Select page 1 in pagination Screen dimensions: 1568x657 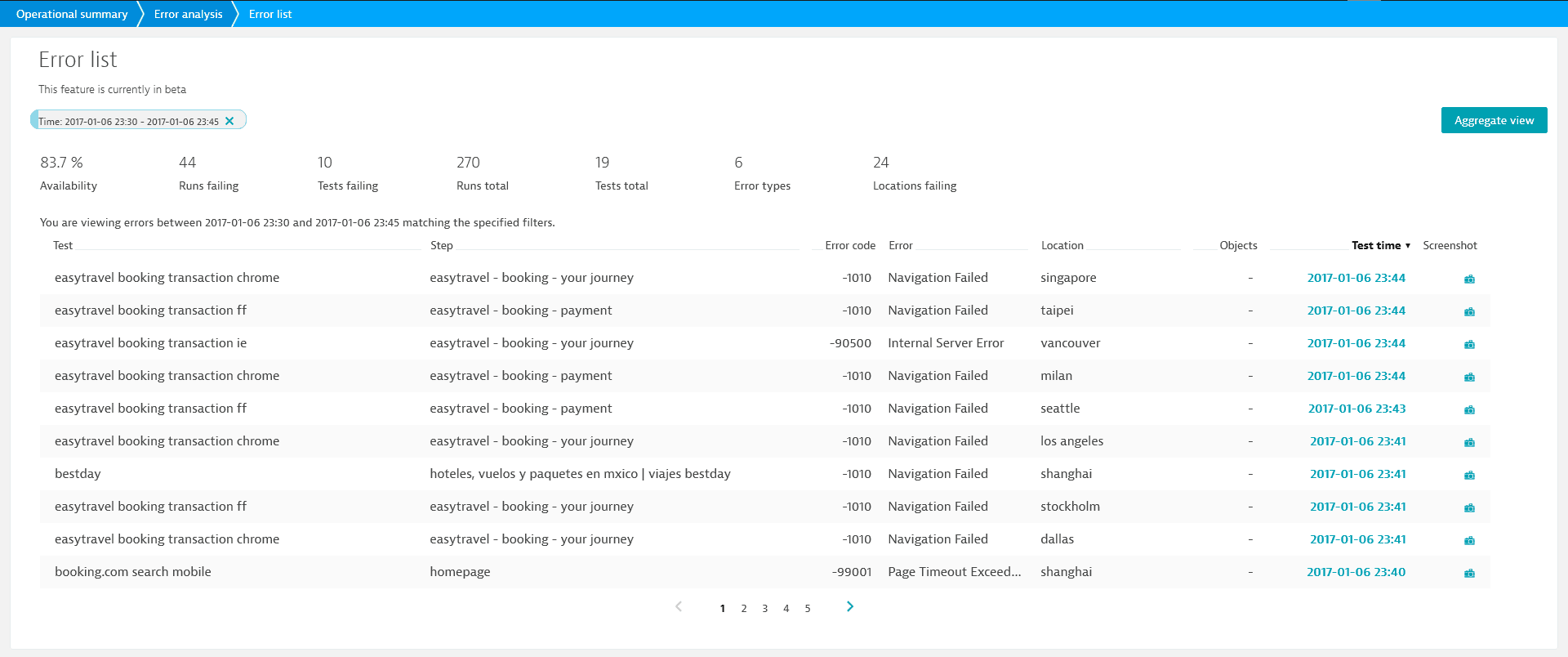pos(723,608)
